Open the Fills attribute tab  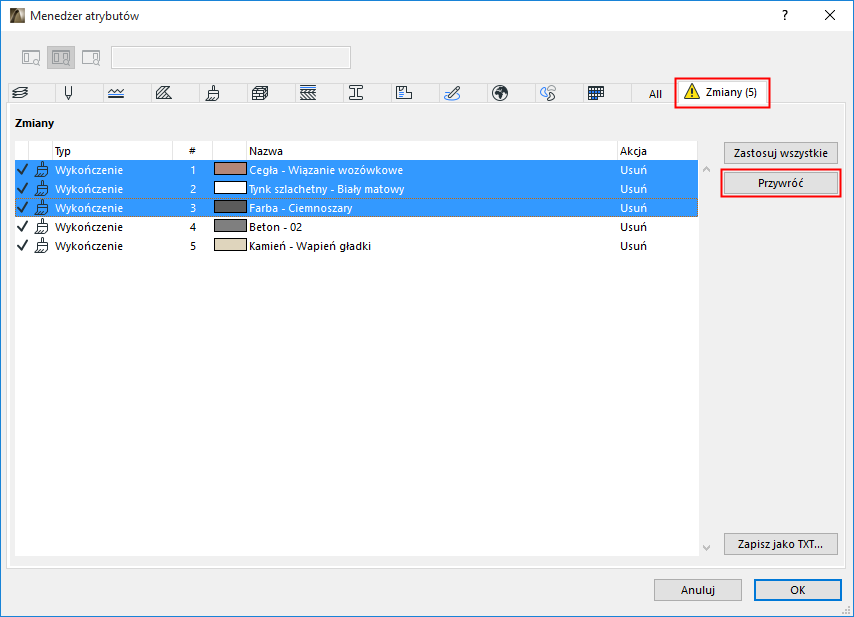(164, 93)
